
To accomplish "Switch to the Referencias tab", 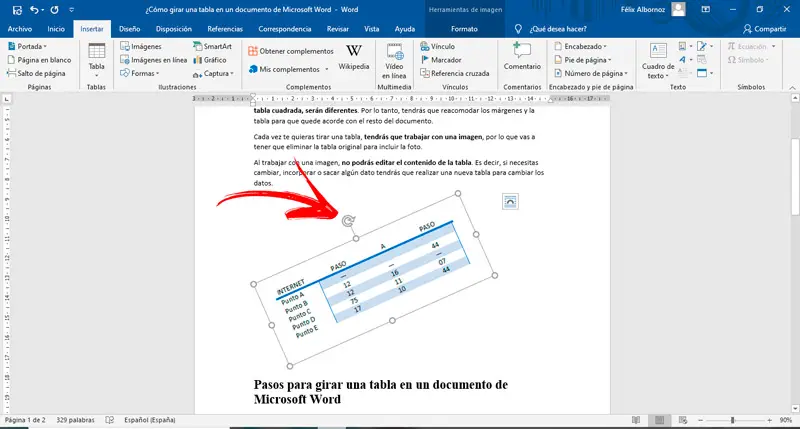I will pos(225,29).
